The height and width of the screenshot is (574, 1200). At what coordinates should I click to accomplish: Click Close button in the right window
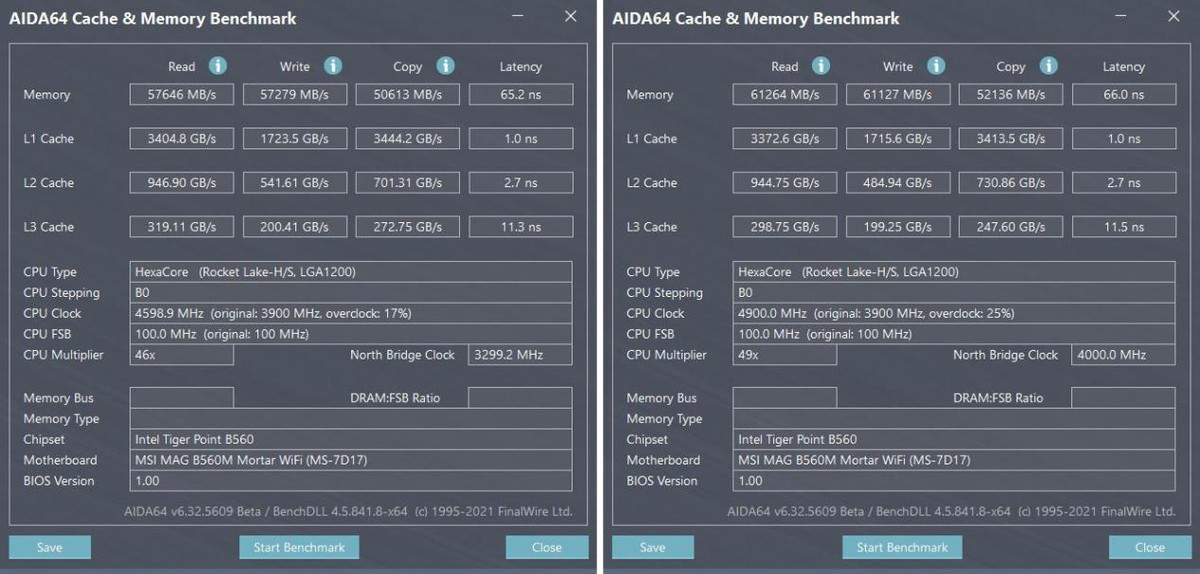1150,547
